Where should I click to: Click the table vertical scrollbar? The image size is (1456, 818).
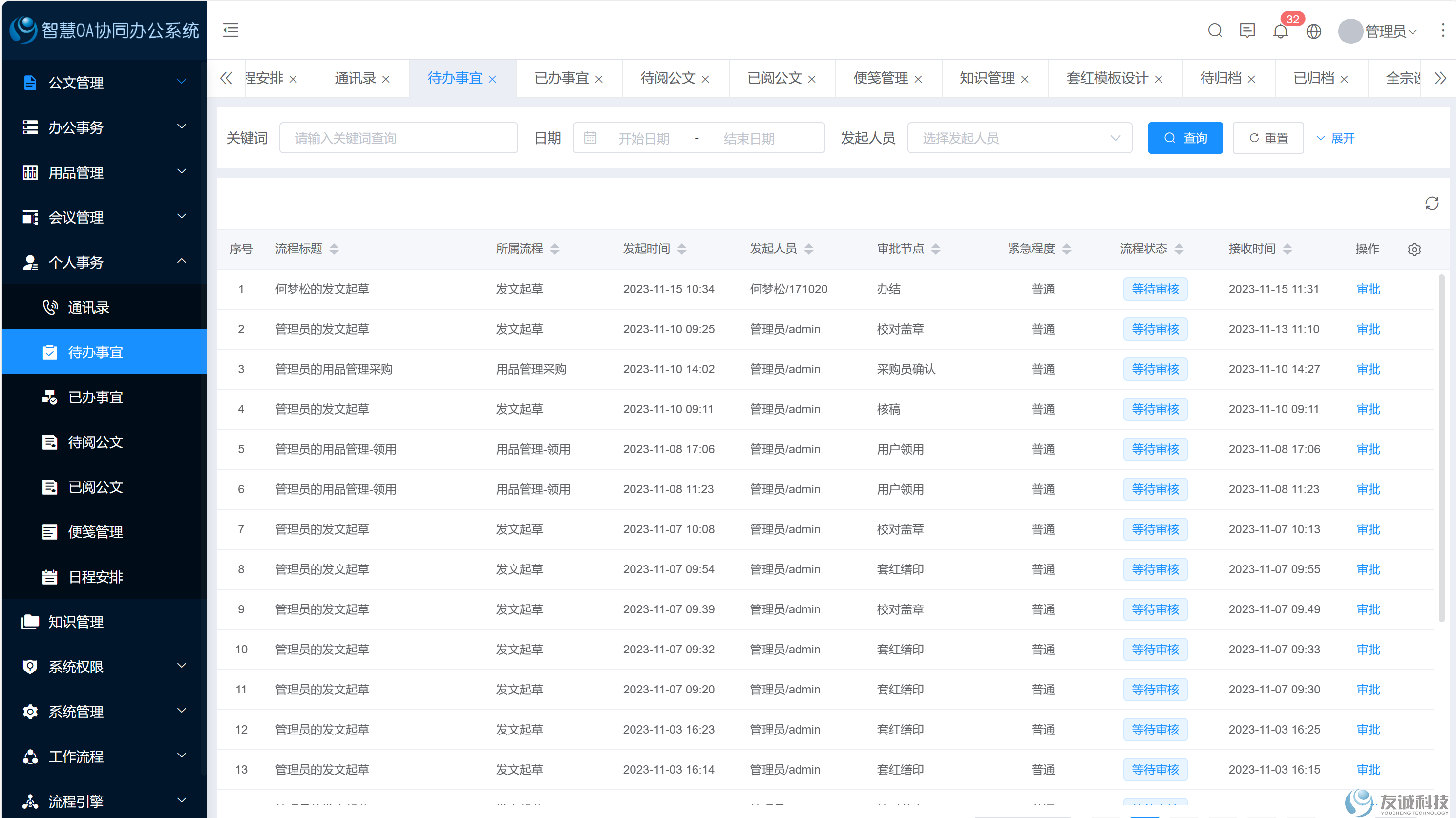pyautogui.click(x=1441, y=449)
